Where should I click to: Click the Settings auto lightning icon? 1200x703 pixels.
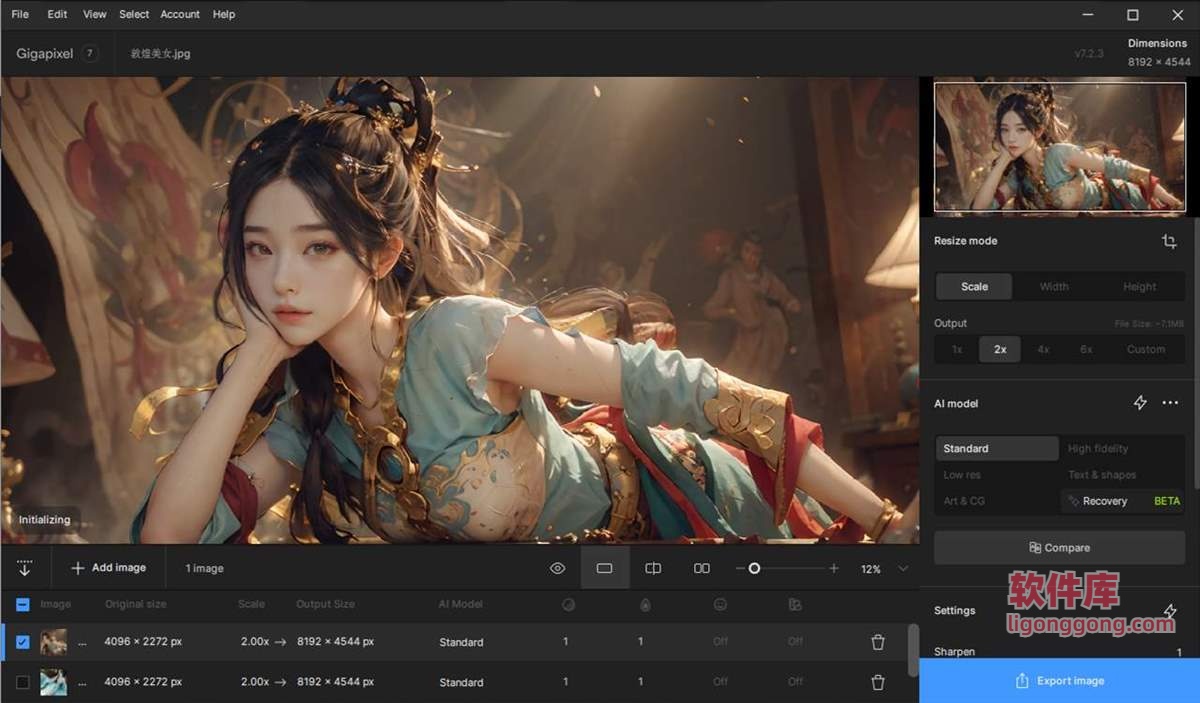click(x=1169, y=611)
